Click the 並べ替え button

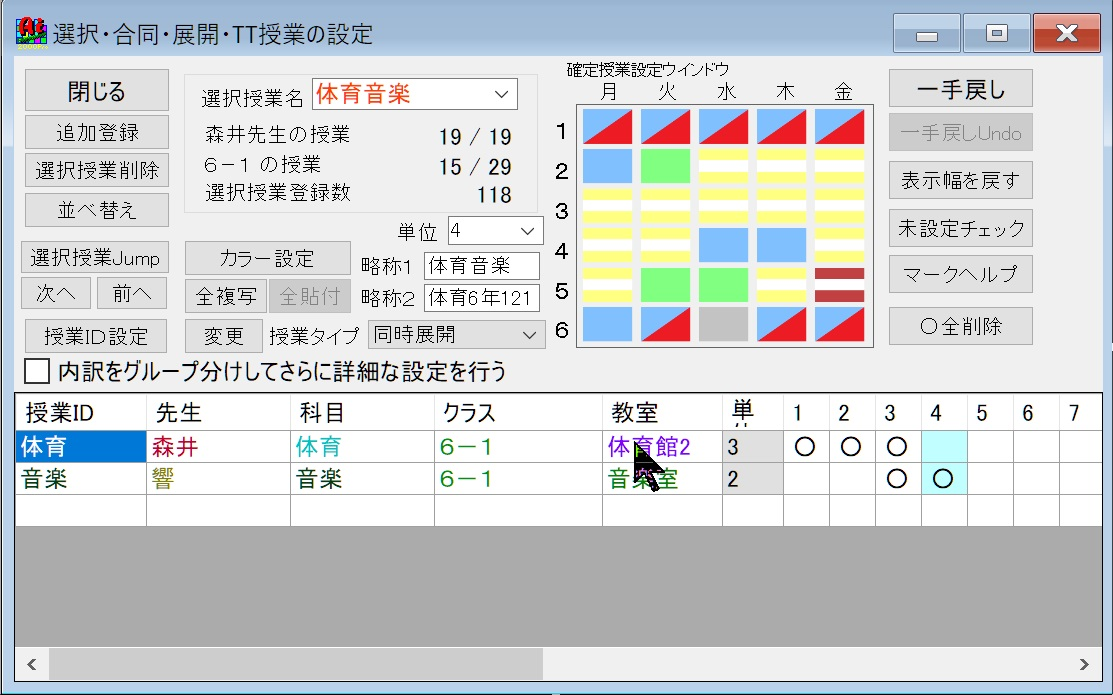[x=97, y=209]
